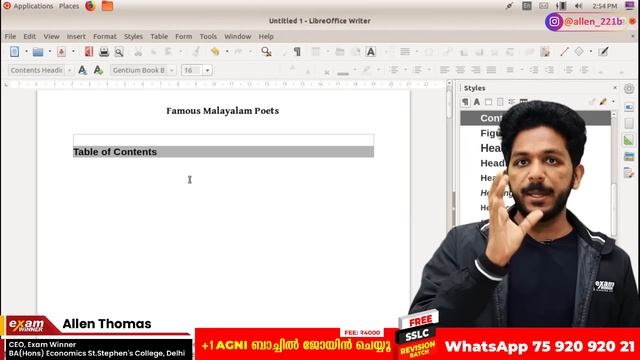
Task: Click the Famous Malayalam Poets title text
Action: click(222, 111)
